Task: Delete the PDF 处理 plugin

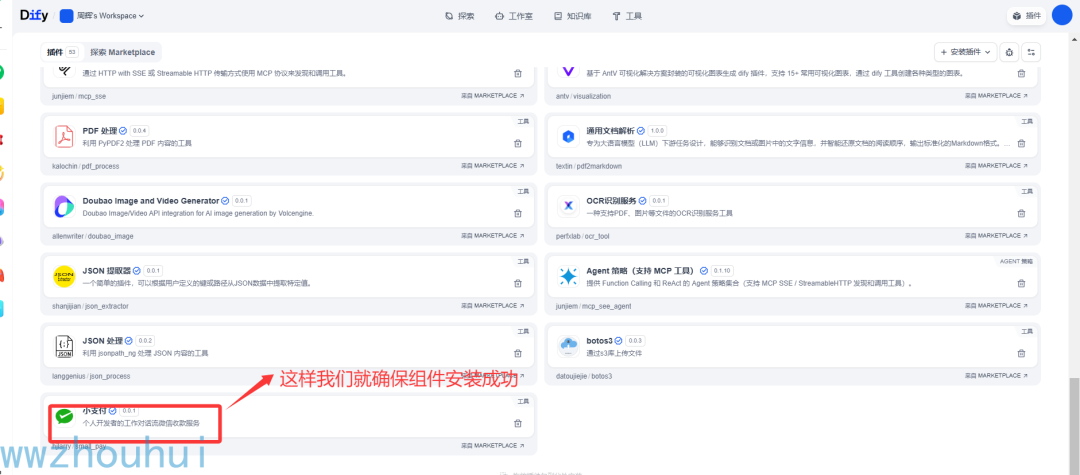Action: pyautogui.click(x=517, y=143)
